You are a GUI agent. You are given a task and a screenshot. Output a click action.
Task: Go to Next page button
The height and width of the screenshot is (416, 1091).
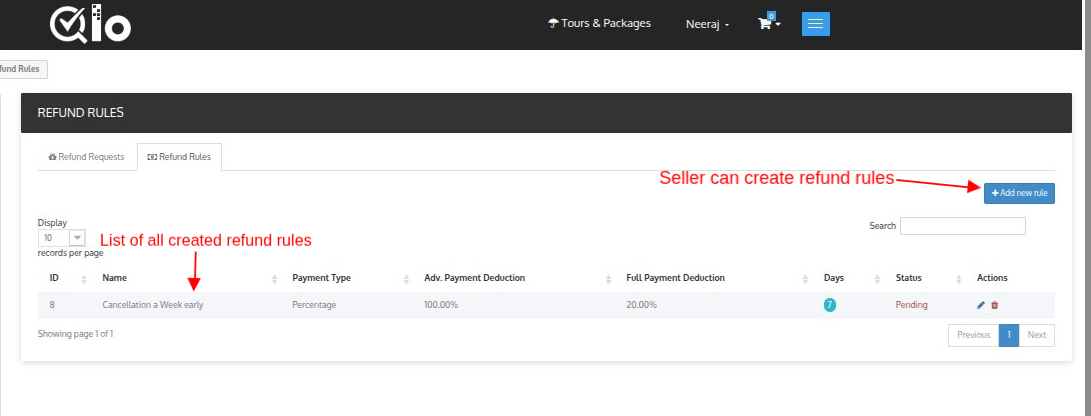[x=1037, y=335]
